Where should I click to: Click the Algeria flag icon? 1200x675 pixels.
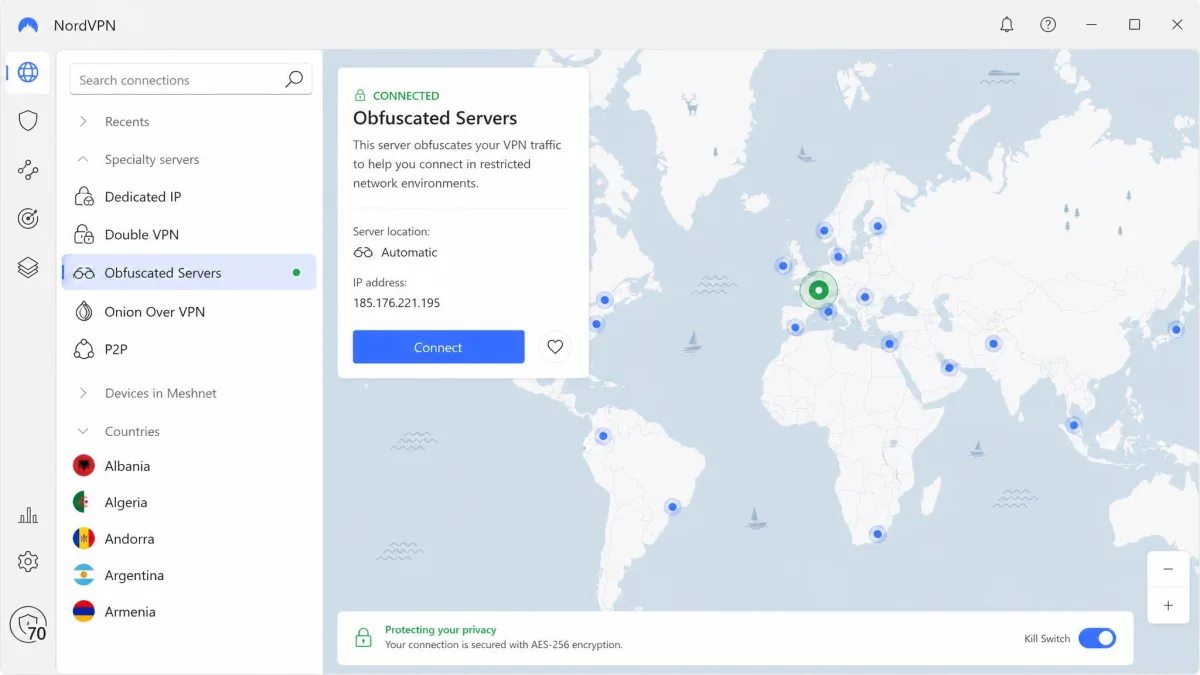[84, 502]
